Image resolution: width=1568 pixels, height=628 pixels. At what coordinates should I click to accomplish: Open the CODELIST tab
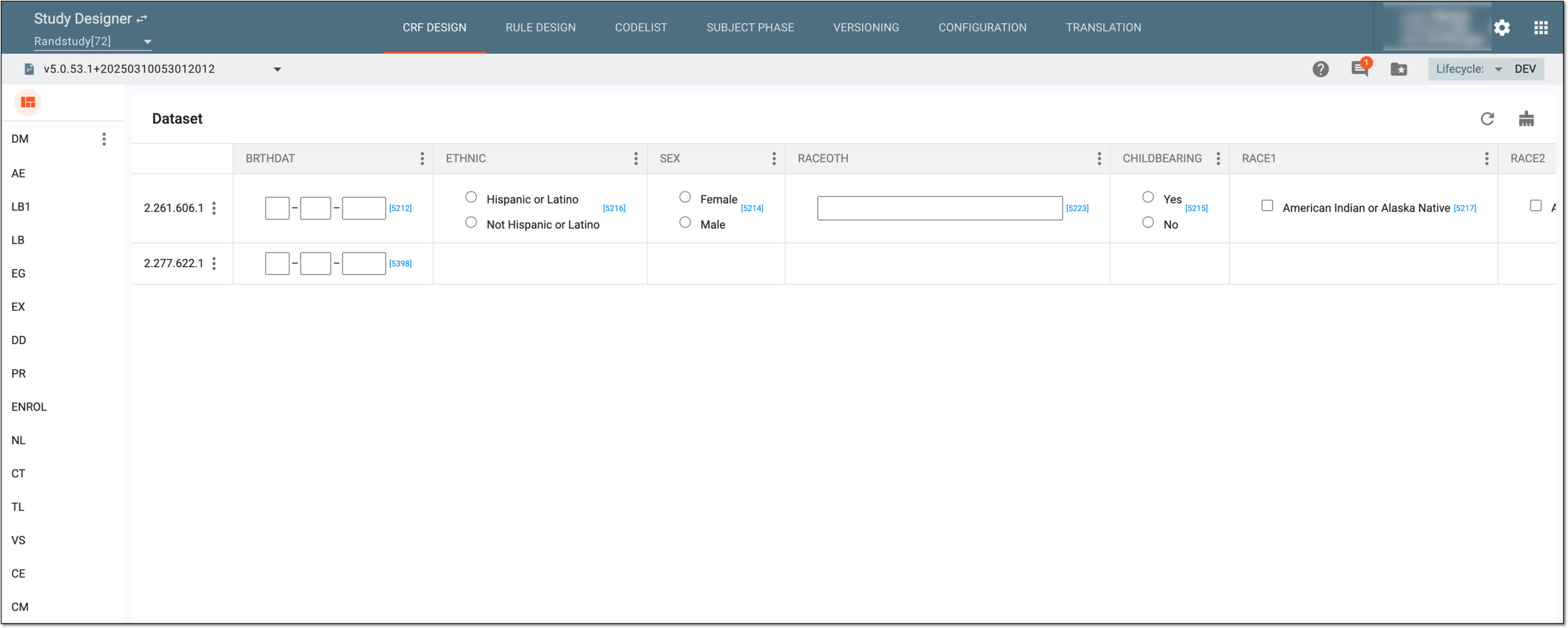click(641, 28)
